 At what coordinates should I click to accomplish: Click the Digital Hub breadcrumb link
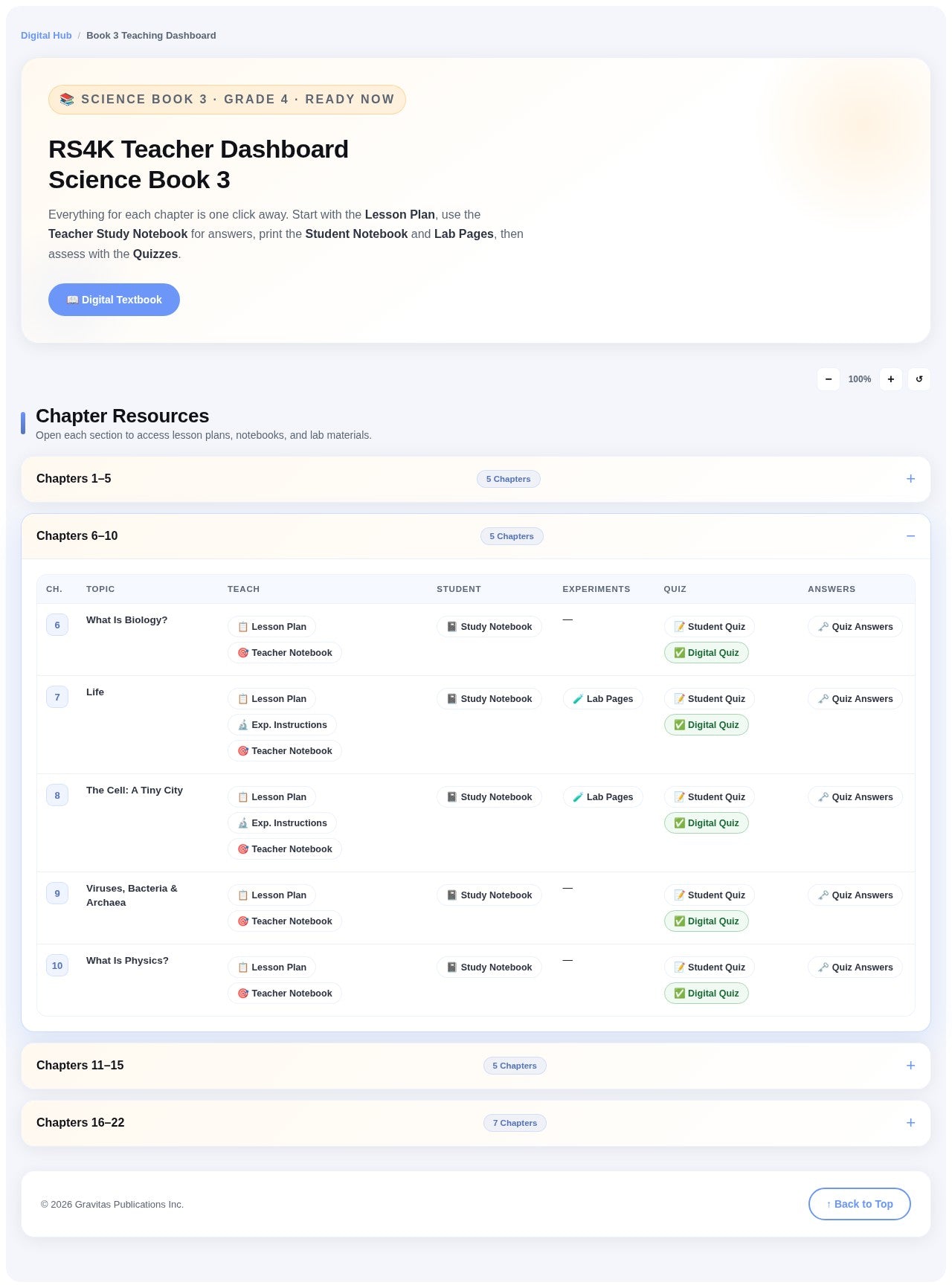46,36
